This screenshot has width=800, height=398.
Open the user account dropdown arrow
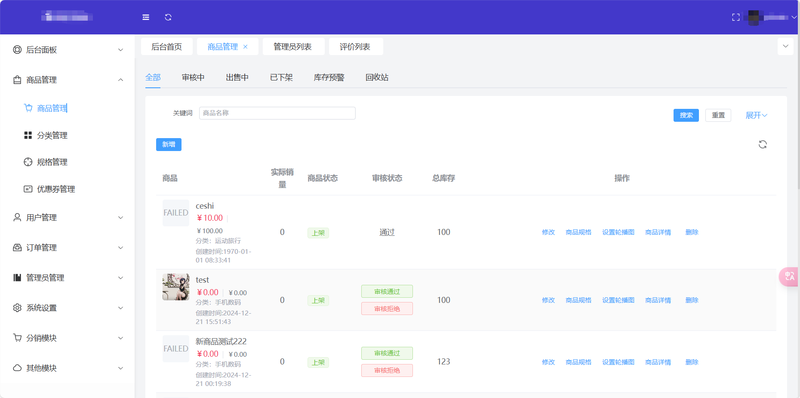794,17
